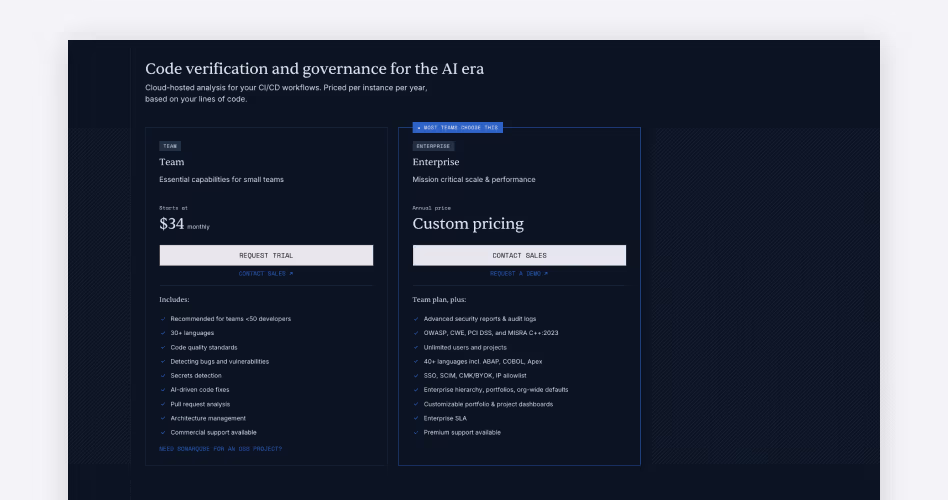The height and width of the screenshot is (500, 948).
Task: Click the 'Most teams choose this' badge
Action: click(x=458, y=128)
